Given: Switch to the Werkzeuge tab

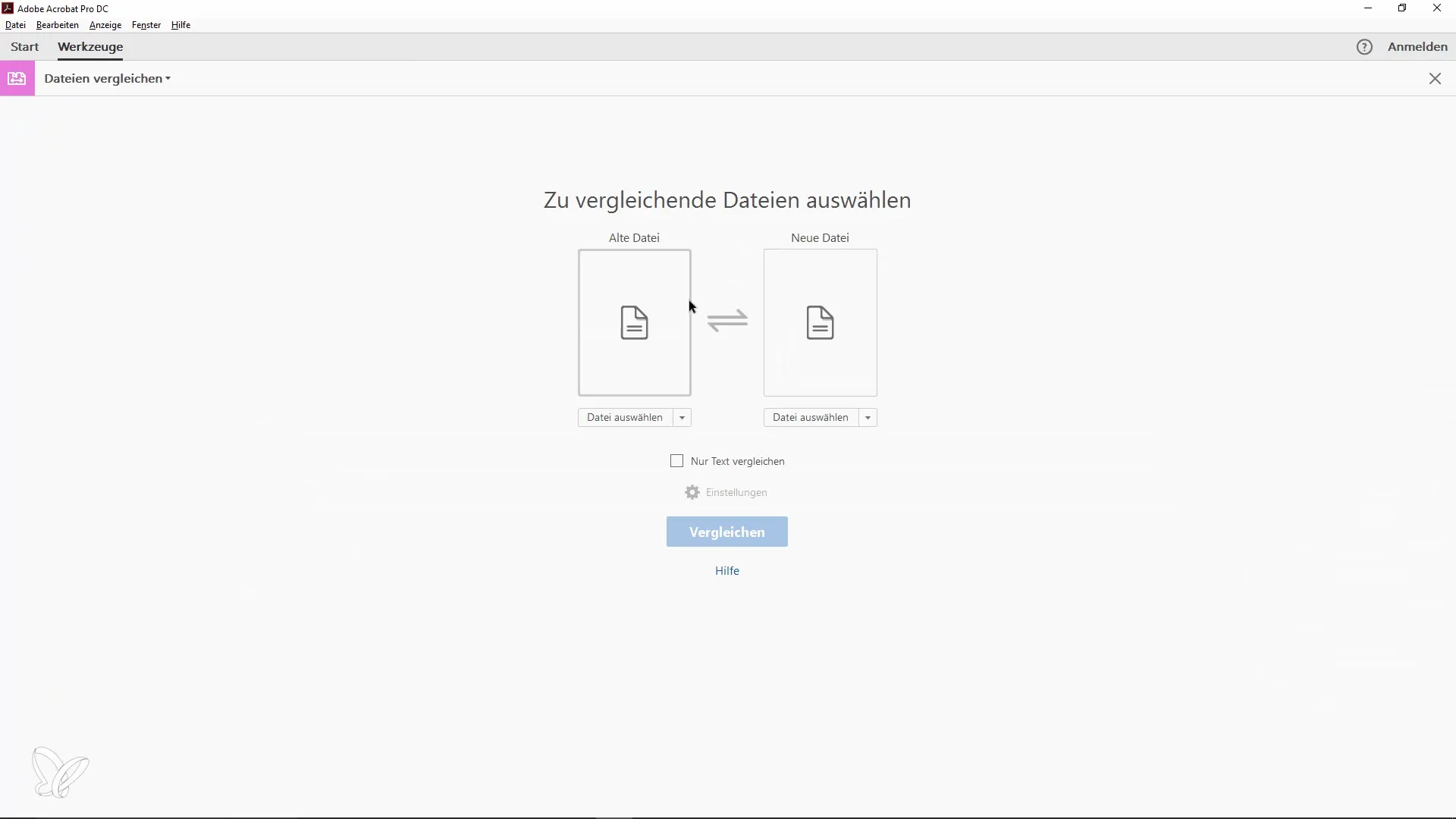Looking at the screenshot, I should point(90,47).
